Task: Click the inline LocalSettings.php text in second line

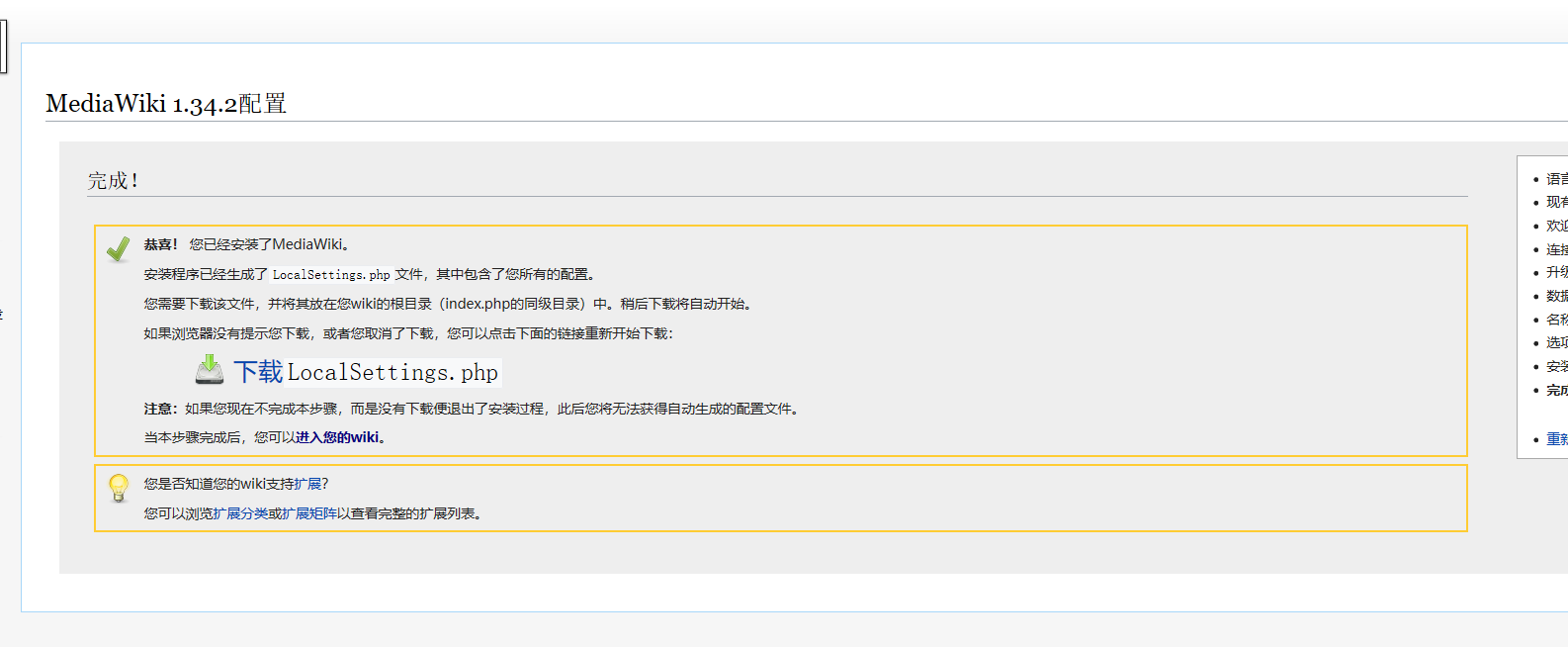Action: click(x=331, y=275)
